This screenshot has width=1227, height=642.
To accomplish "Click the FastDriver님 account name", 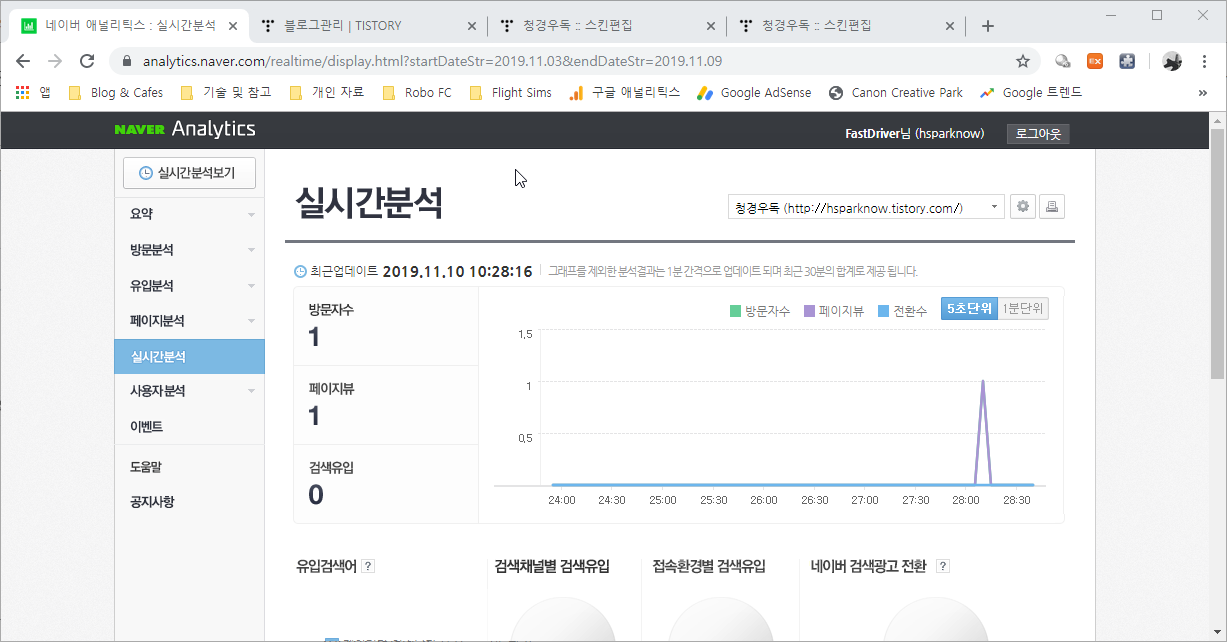I will 915,133.
